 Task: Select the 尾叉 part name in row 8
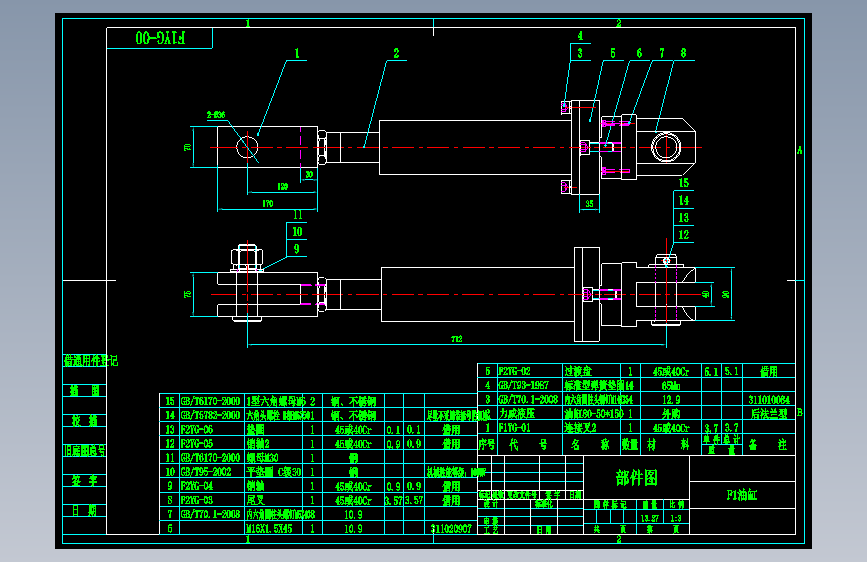click(x=255, y=500)
